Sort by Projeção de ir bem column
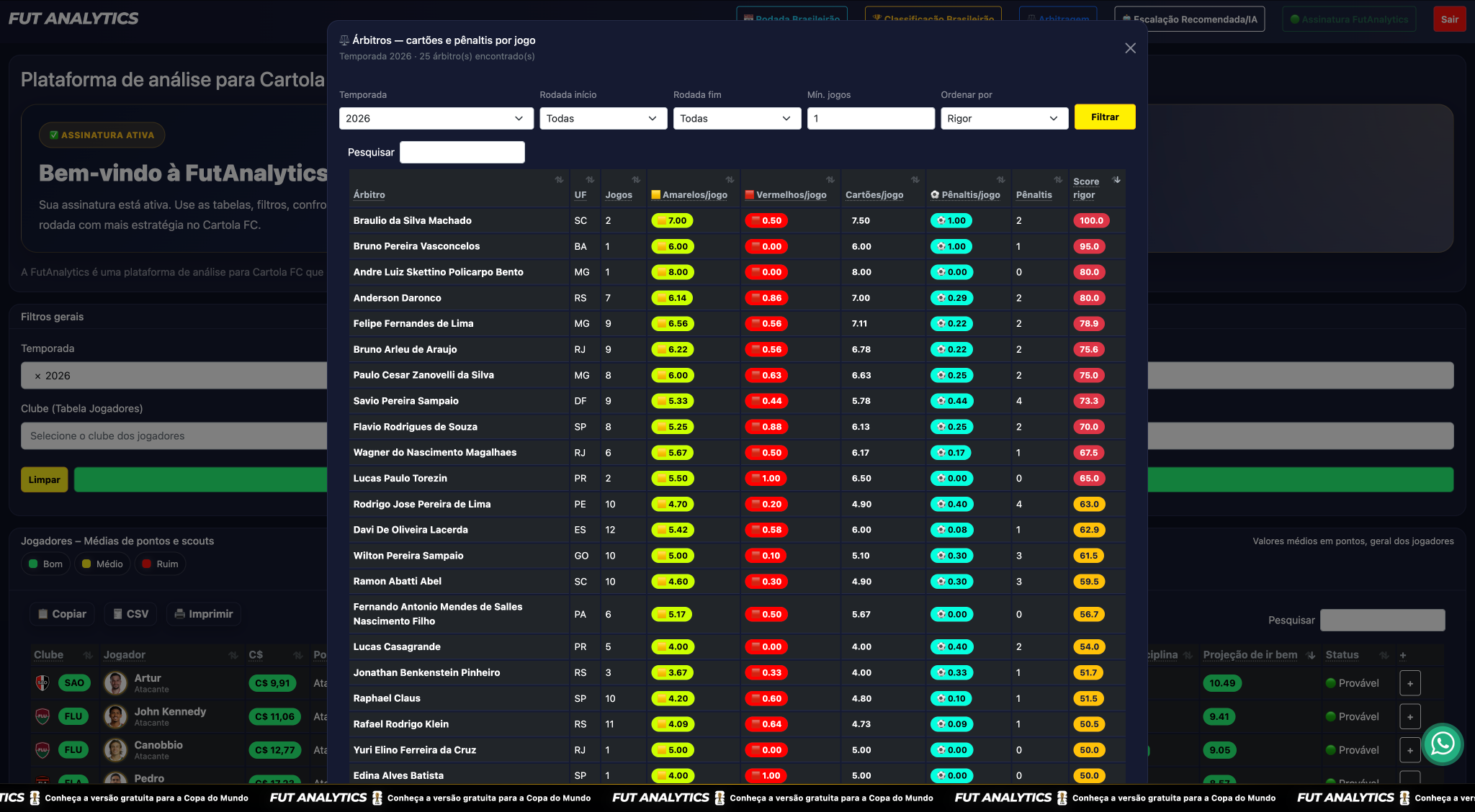 click(1259, 654)
